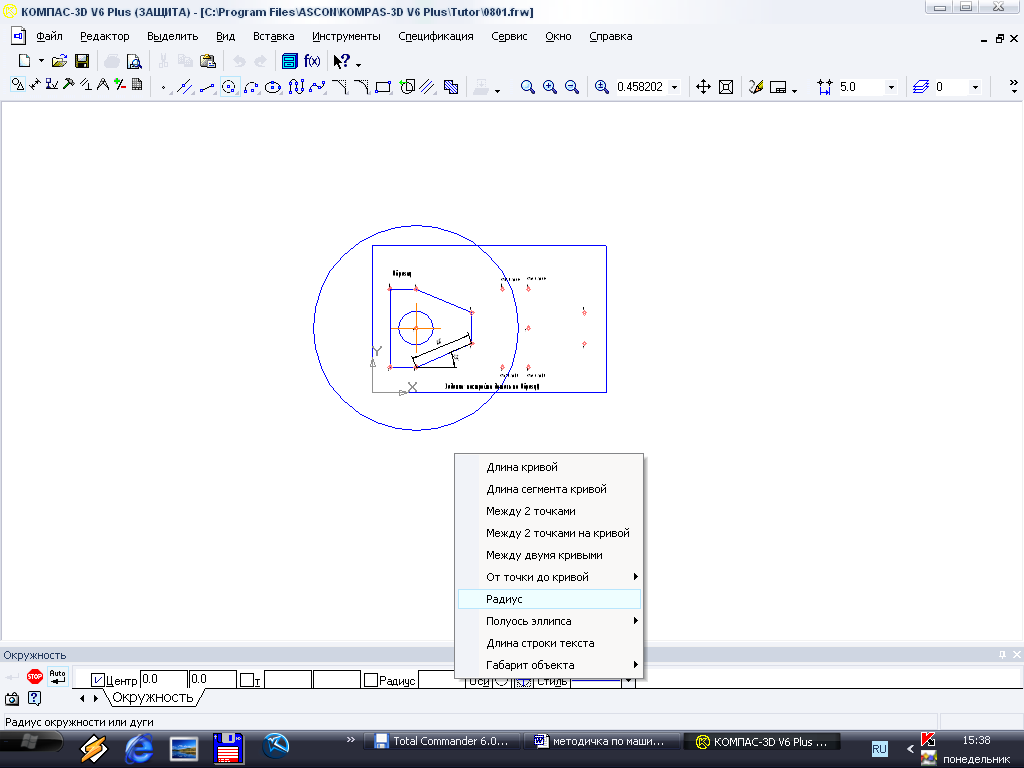Click the pan view cross-arrows icon
The width and height of the screenshot is (1024, 768).
[703, 87]
